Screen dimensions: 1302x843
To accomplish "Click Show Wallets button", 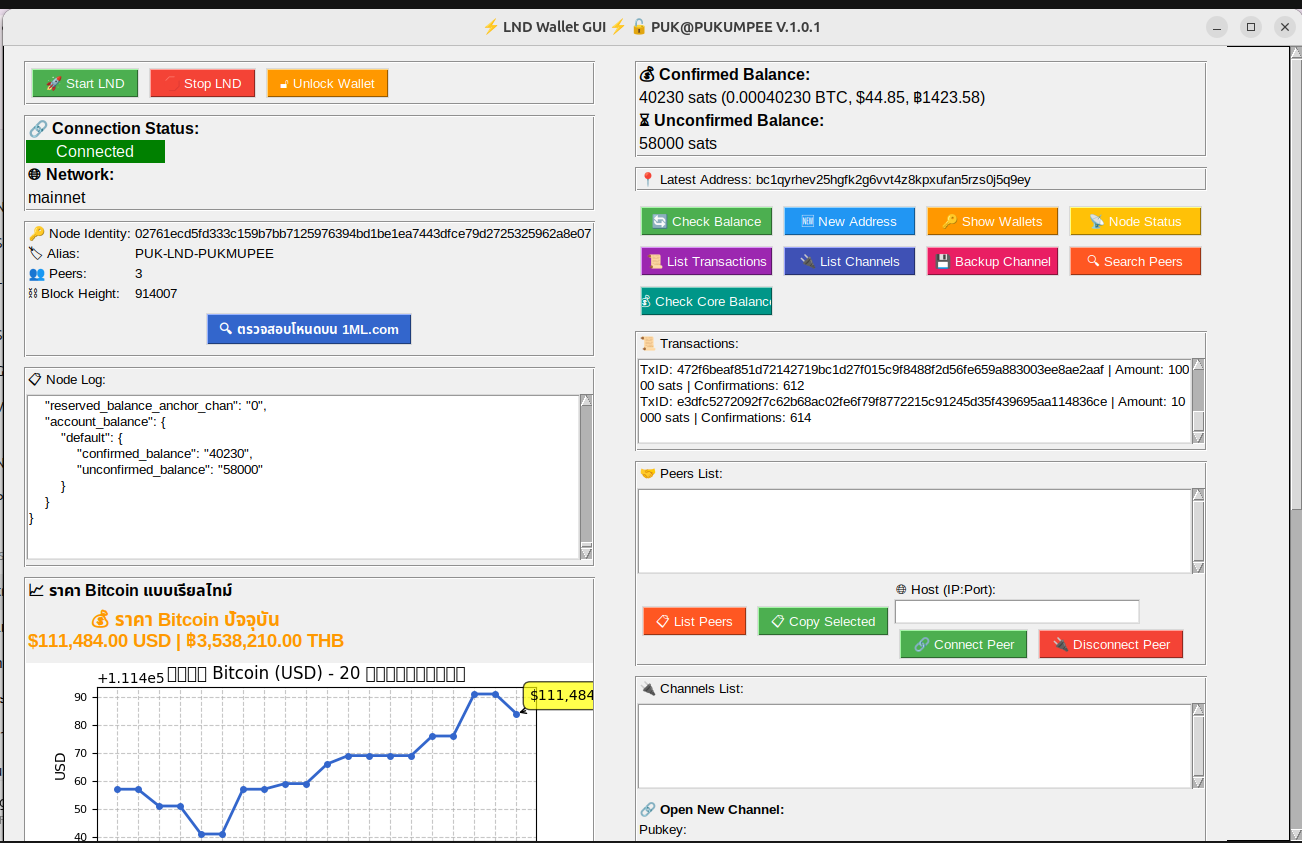I will (x=992, y=221).
